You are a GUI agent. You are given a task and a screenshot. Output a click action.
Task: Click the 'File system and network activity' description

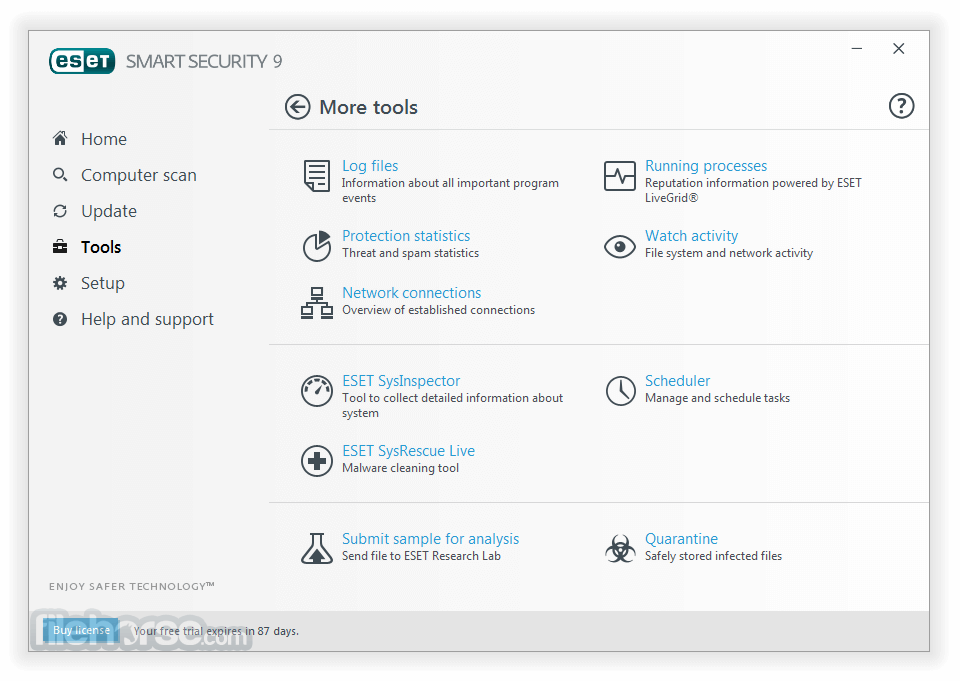[729, 253]
